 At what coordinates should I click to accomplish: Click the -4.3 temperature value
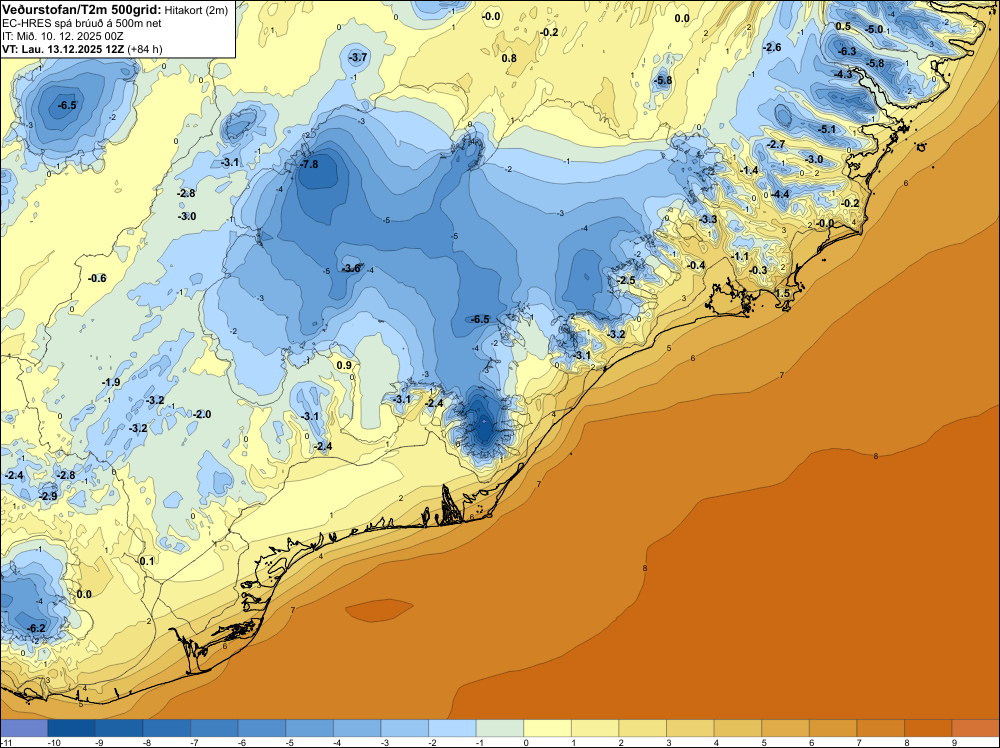click(x=843, y=74)
